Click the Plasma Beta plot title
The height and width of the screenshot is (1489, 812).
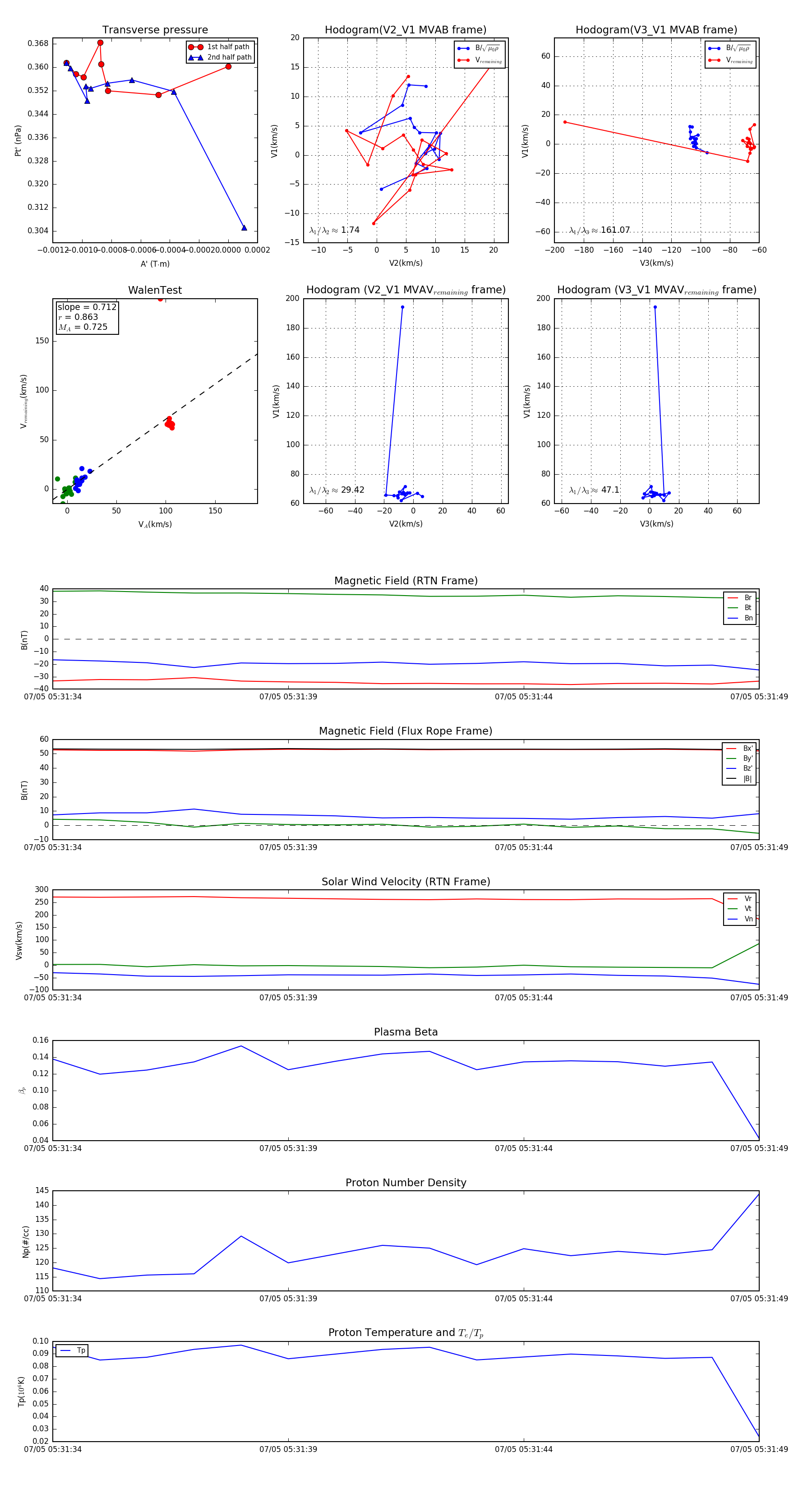point(406,1032)
